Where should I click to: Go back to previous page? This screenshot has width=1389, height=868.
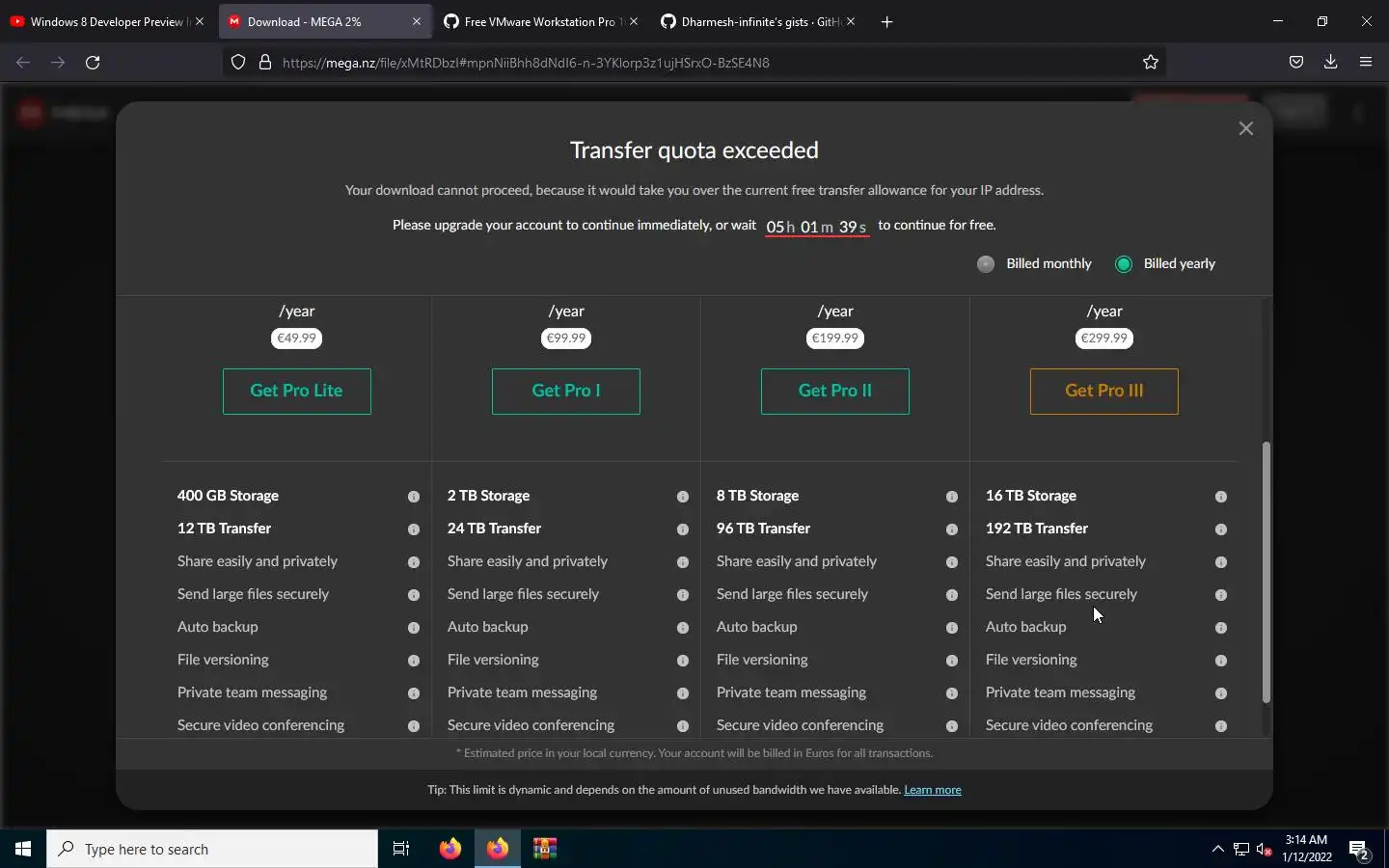(23, 62)
